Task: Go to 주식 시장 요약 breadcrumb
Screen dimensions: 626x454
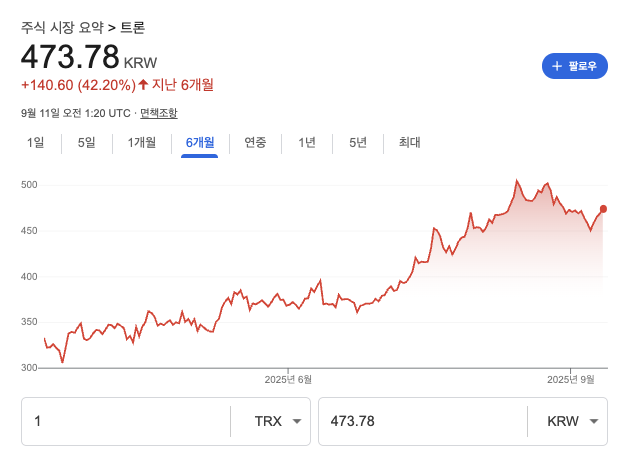Action: 62,27
